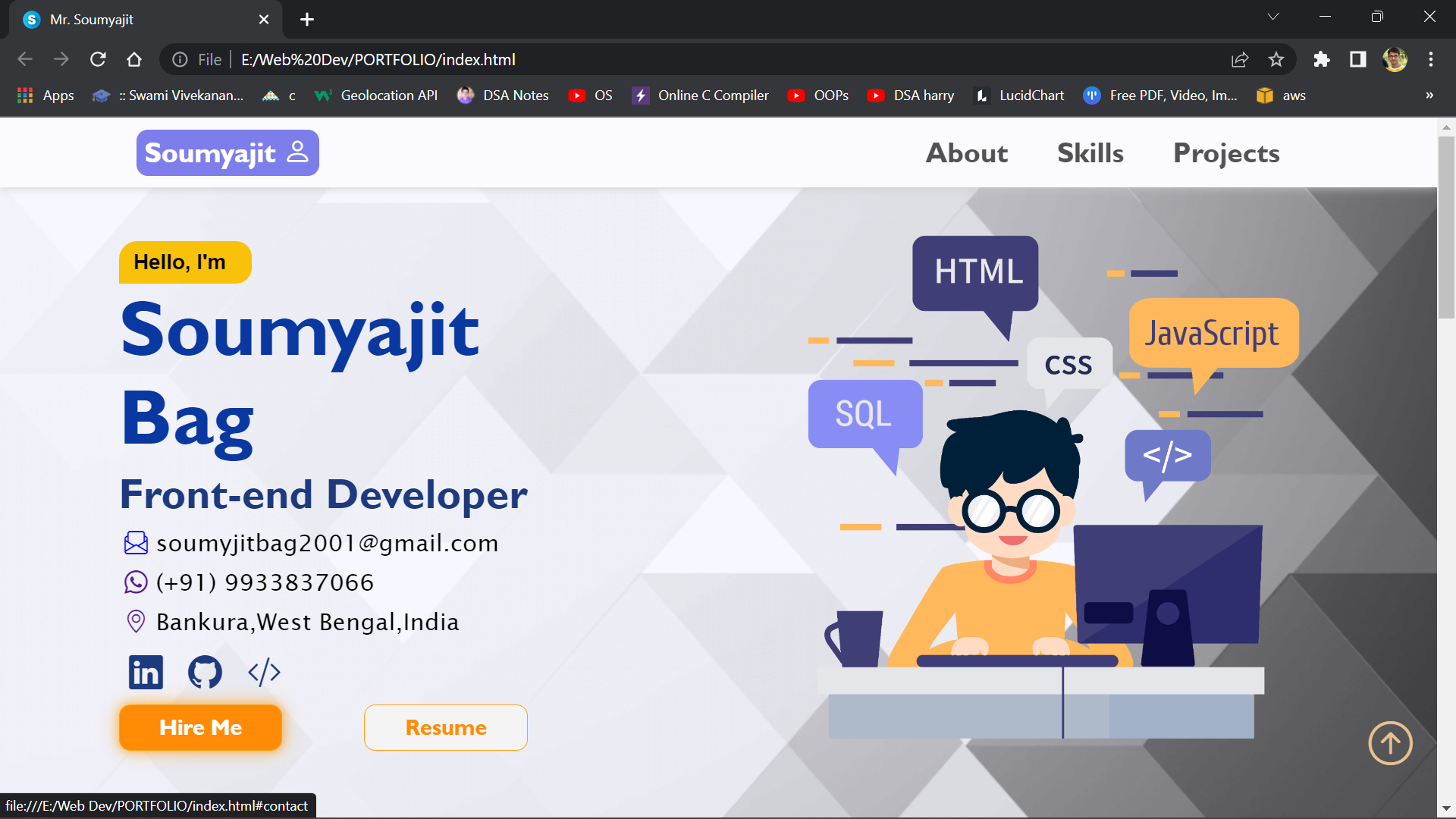Viewport: 1456px width, 819px height.
Task: Click the code brackets social icon
Action: pos(264,672)
